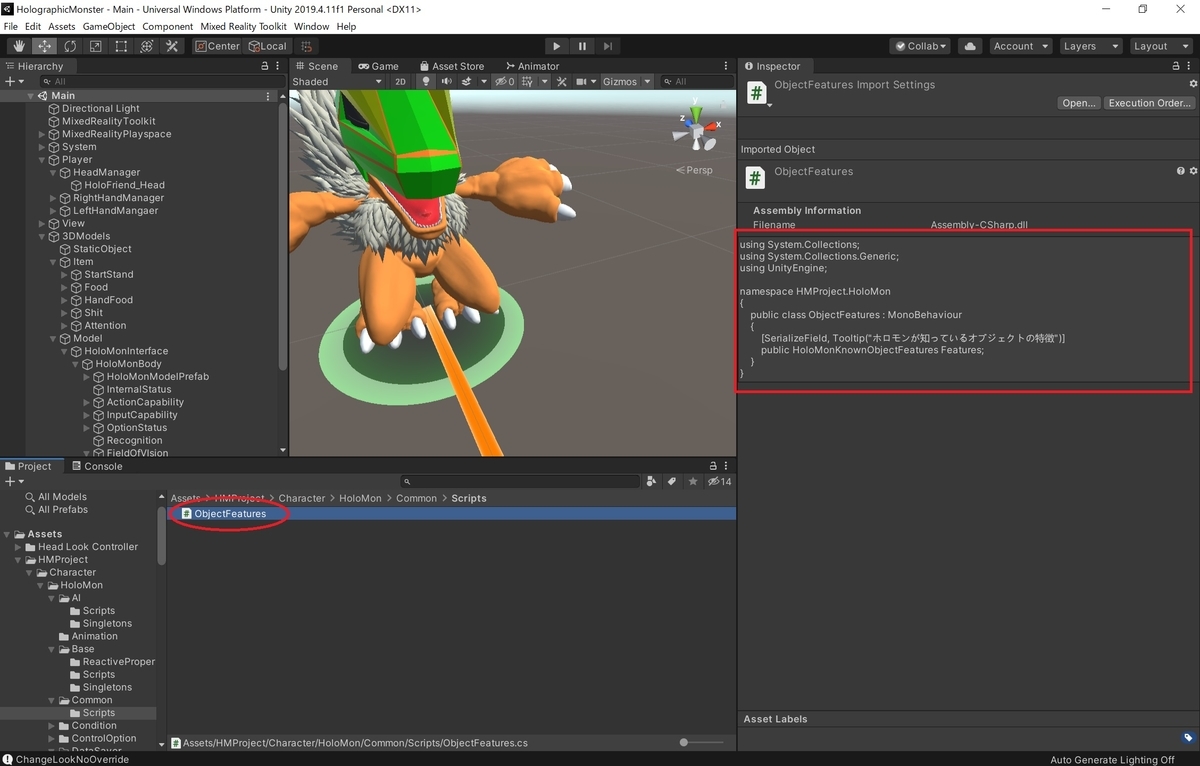Open the Window menu
The image size is (1200, 766).
(312, 26)
